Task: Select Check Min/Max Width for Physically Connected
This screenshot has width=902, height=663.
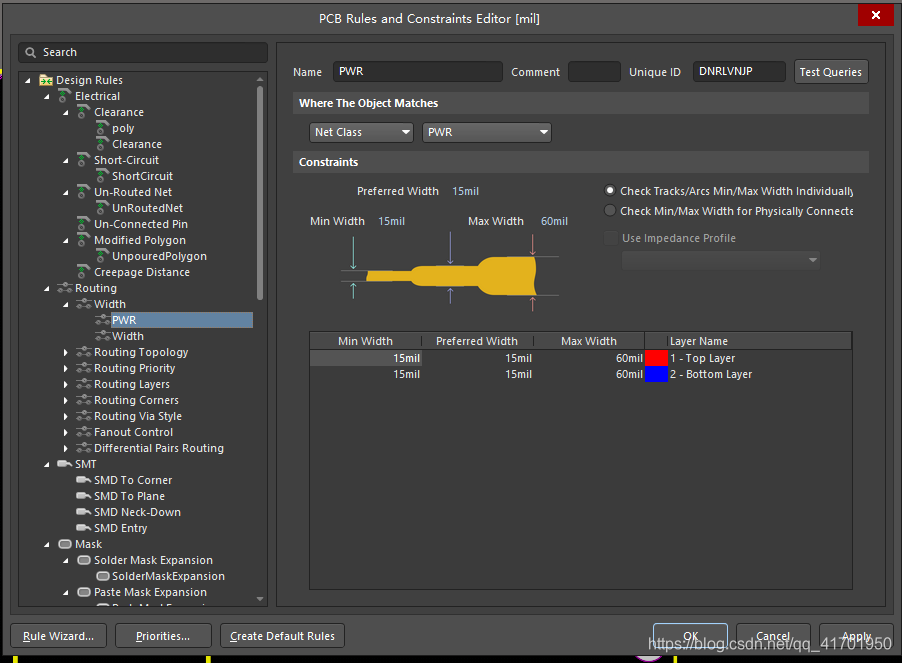Action: point(611,211)
